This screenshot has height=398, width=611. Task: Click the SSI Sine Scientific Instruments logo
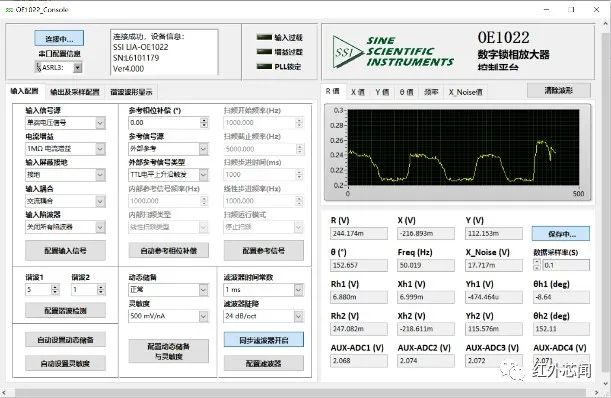(393, 51)
